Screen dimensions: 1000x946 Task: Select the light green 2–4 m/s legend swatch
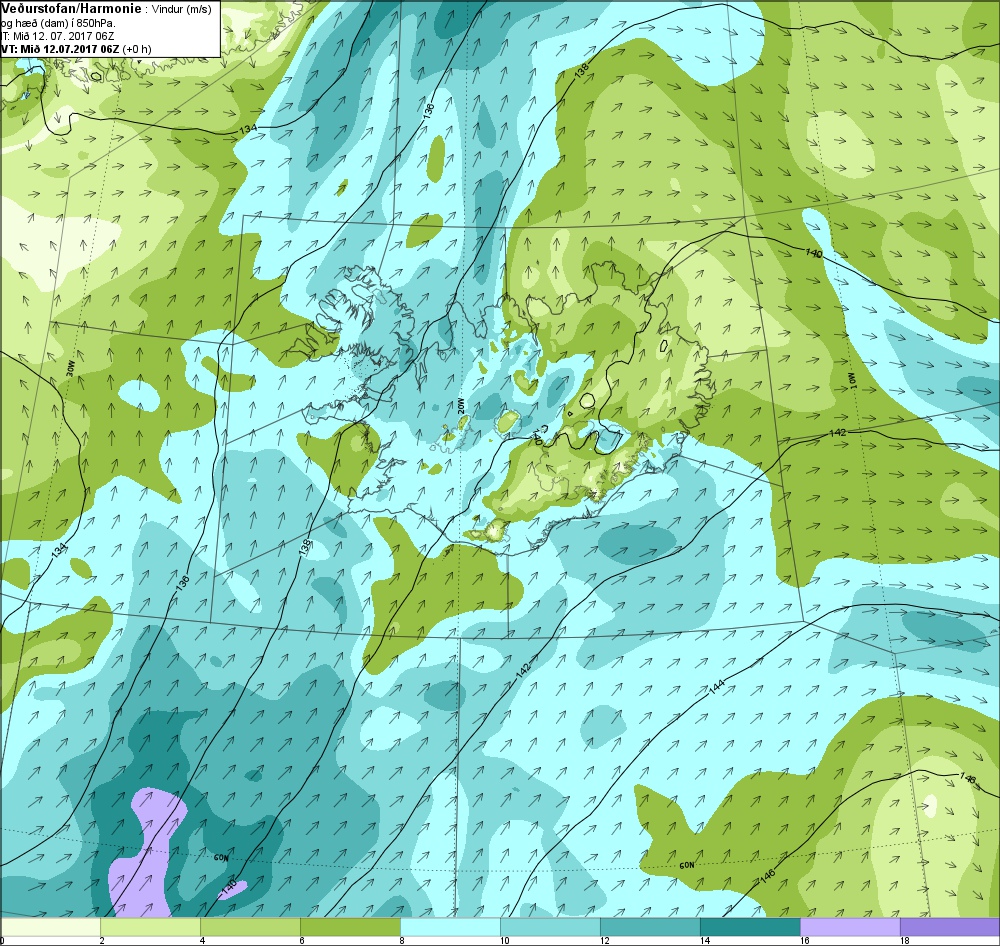click(150, 926)
